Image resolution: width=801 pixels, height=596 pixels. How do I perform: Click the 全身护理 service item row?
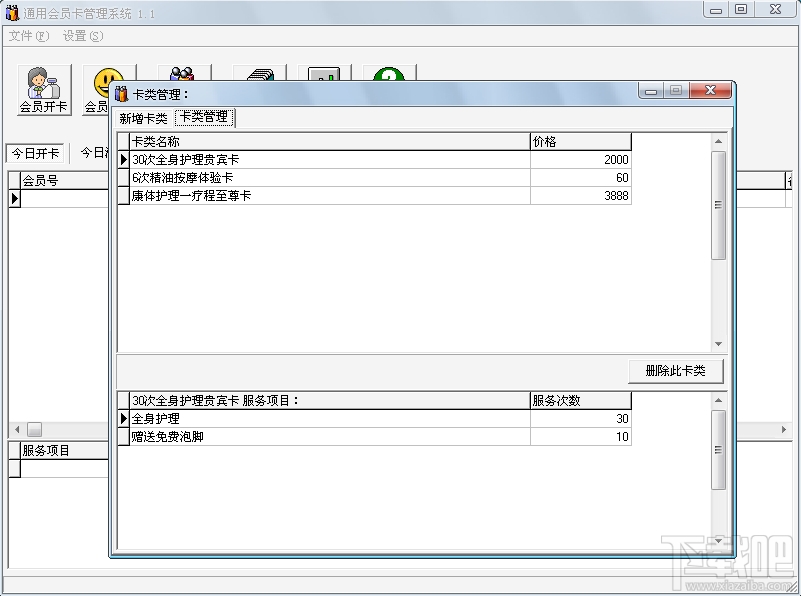pos(300,418)
